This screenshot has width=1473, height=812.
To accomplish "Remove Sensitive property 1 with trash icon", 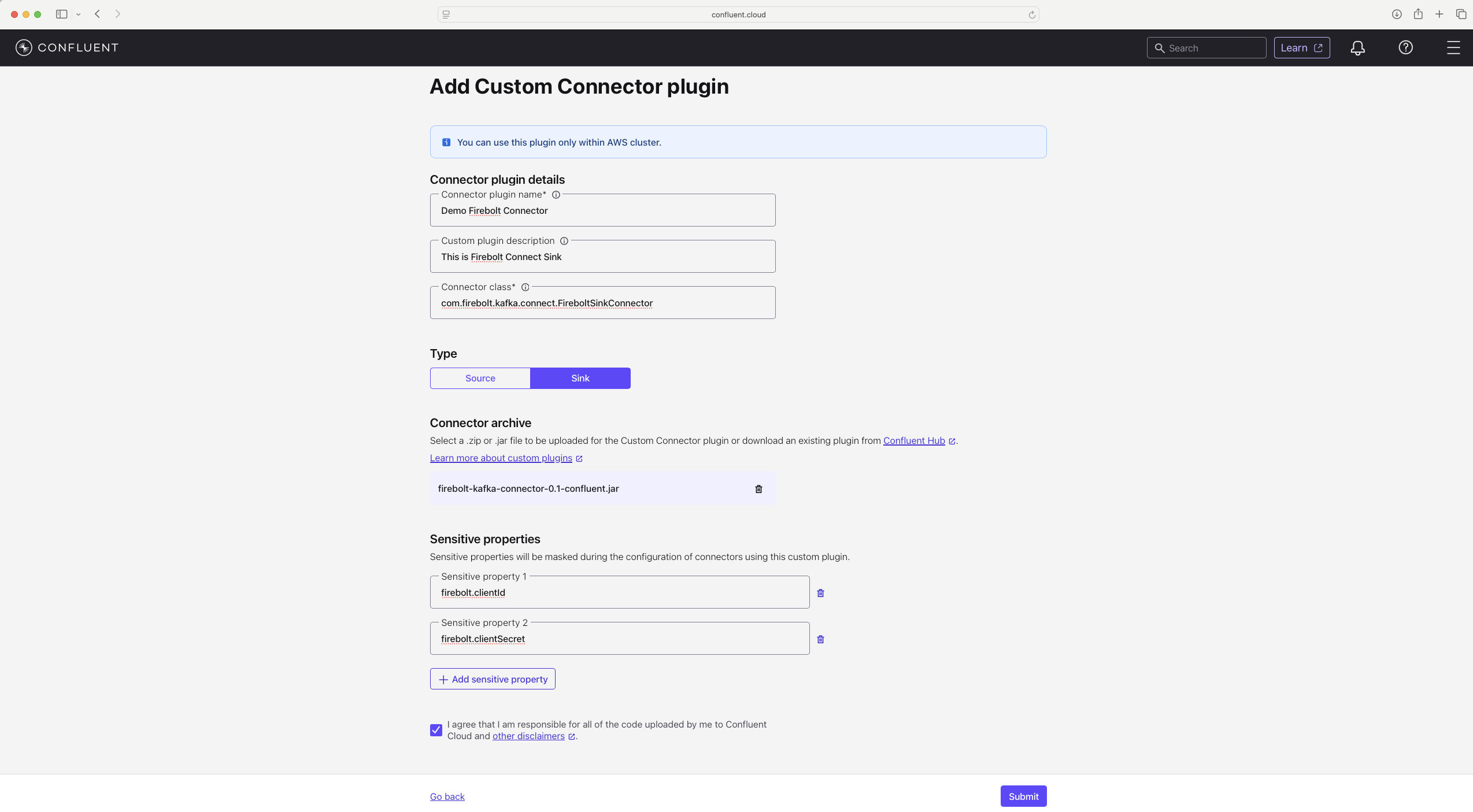I will (x=820, y=593).
